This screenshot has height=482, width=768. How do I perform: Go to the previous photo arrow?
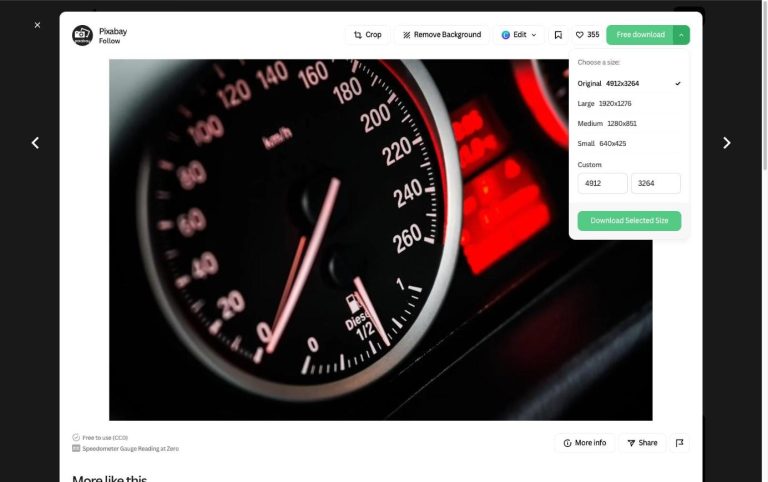(35, 143)
